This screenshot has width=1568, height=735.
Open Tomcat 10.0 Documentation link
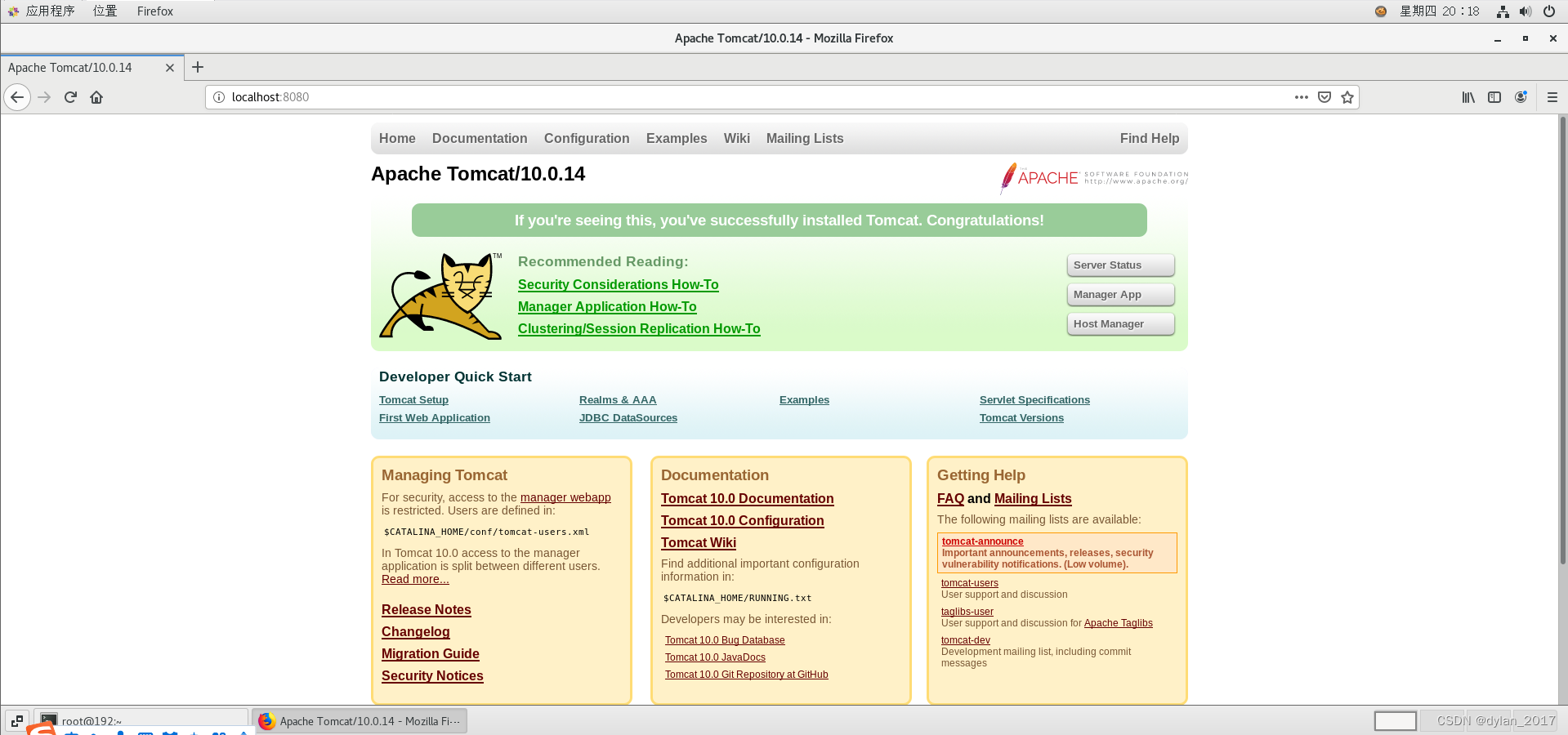click(x=748, y=499)
